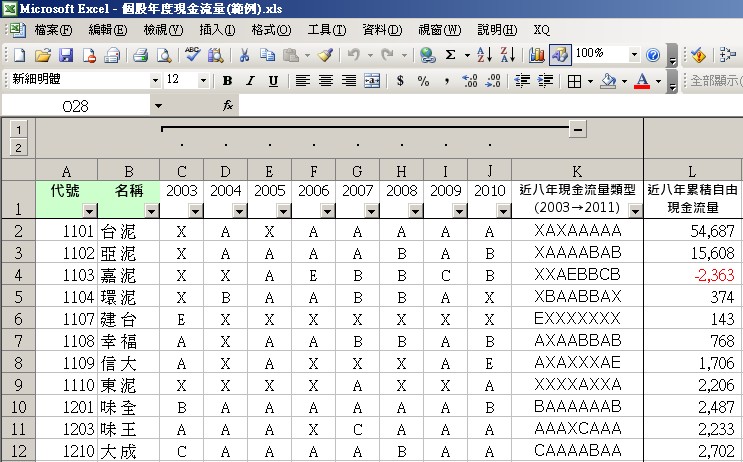The width and height of the screenshot is (743, 462).
Task: Click the AutoSum sigma icon
Action: pos(451,55)
